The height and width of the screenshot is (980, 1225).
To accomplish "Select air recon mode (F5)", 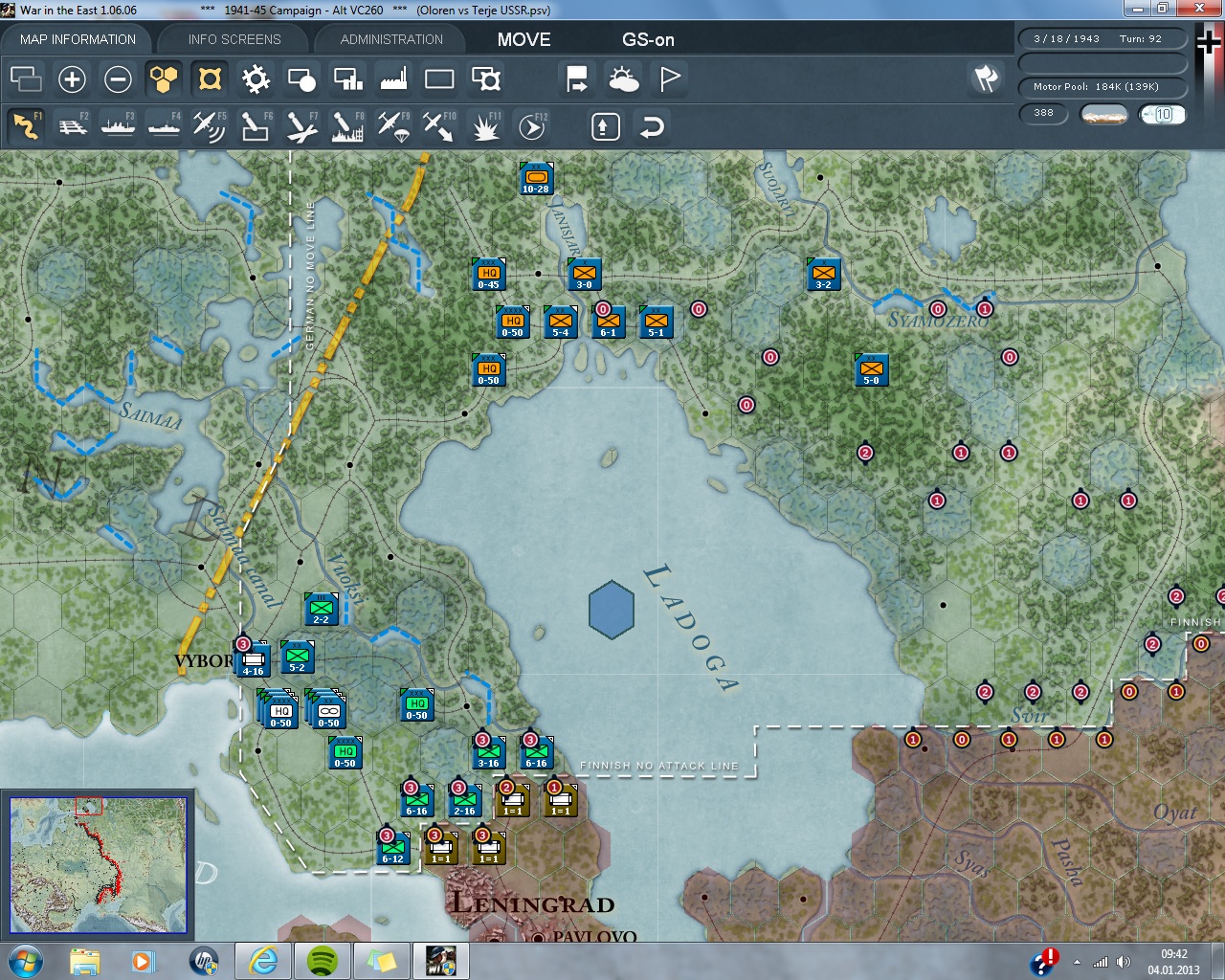I will coord(209,126).
